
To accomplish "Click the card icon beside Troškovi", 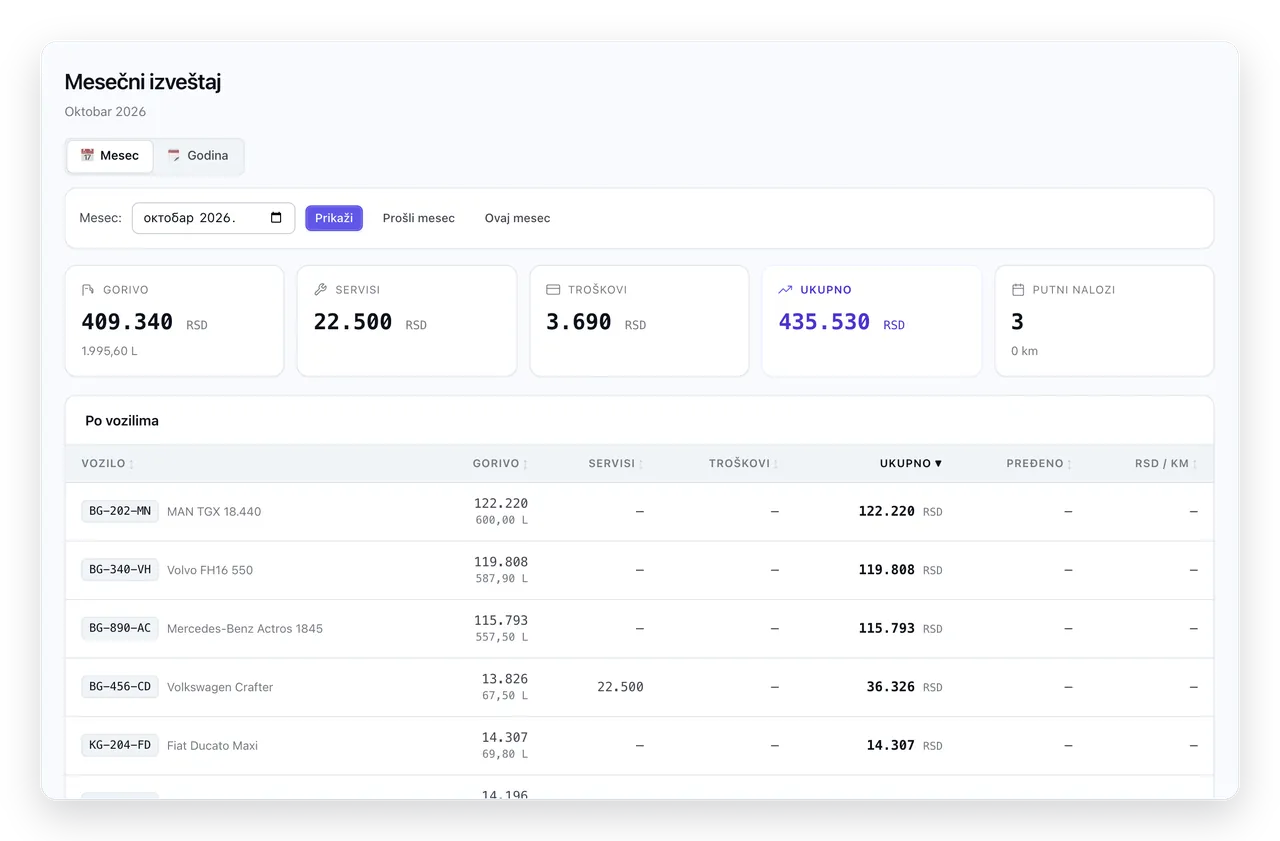I will tap(553, 290).
